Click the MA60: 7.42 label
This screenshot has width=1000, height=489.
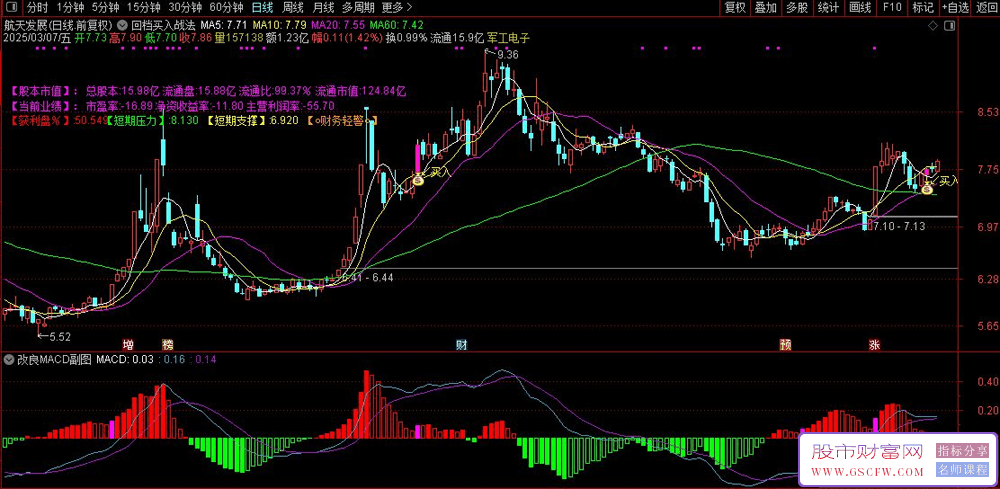pos(397,26)
